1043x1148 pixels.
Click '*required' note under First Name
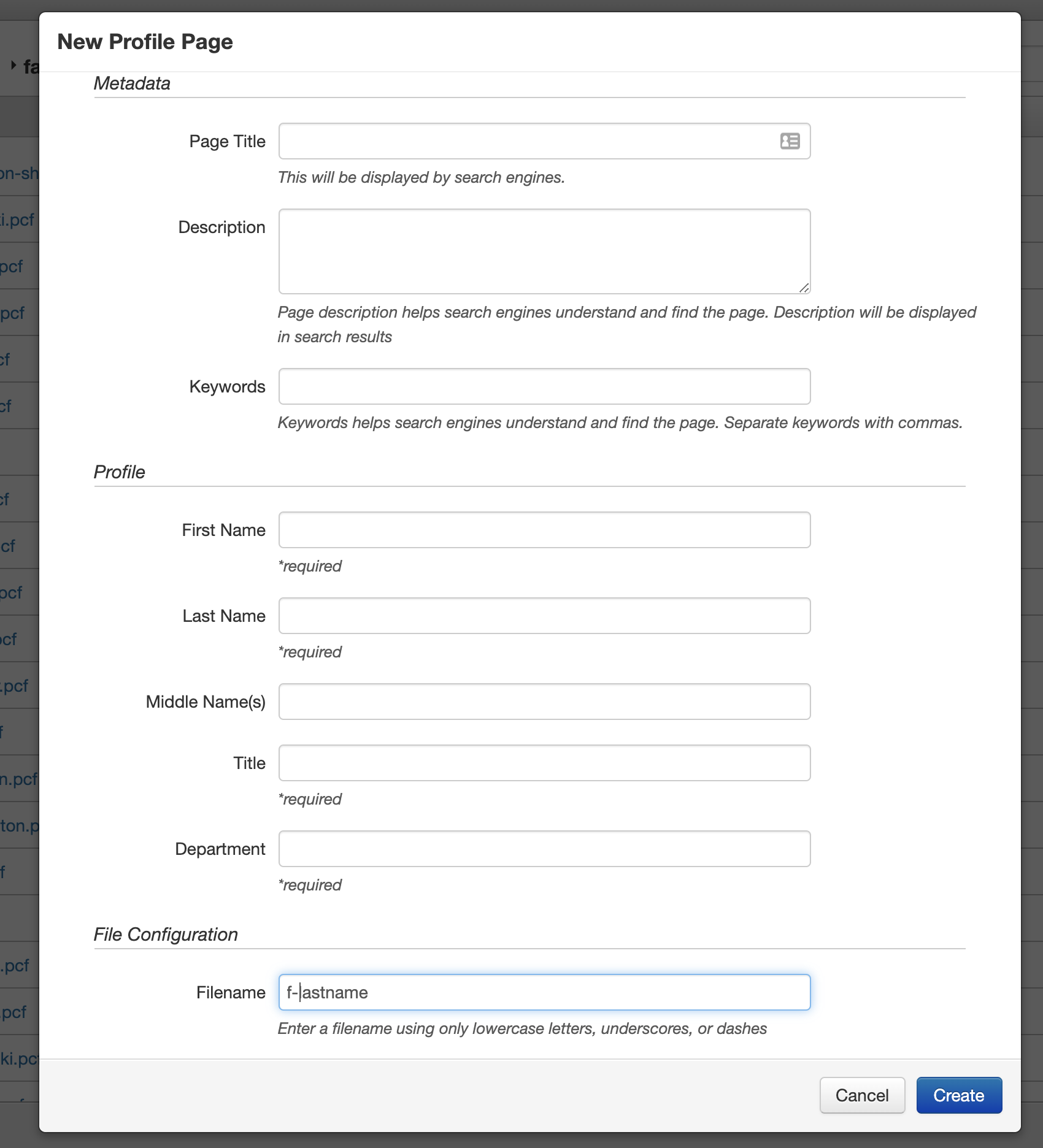(310, 566)
